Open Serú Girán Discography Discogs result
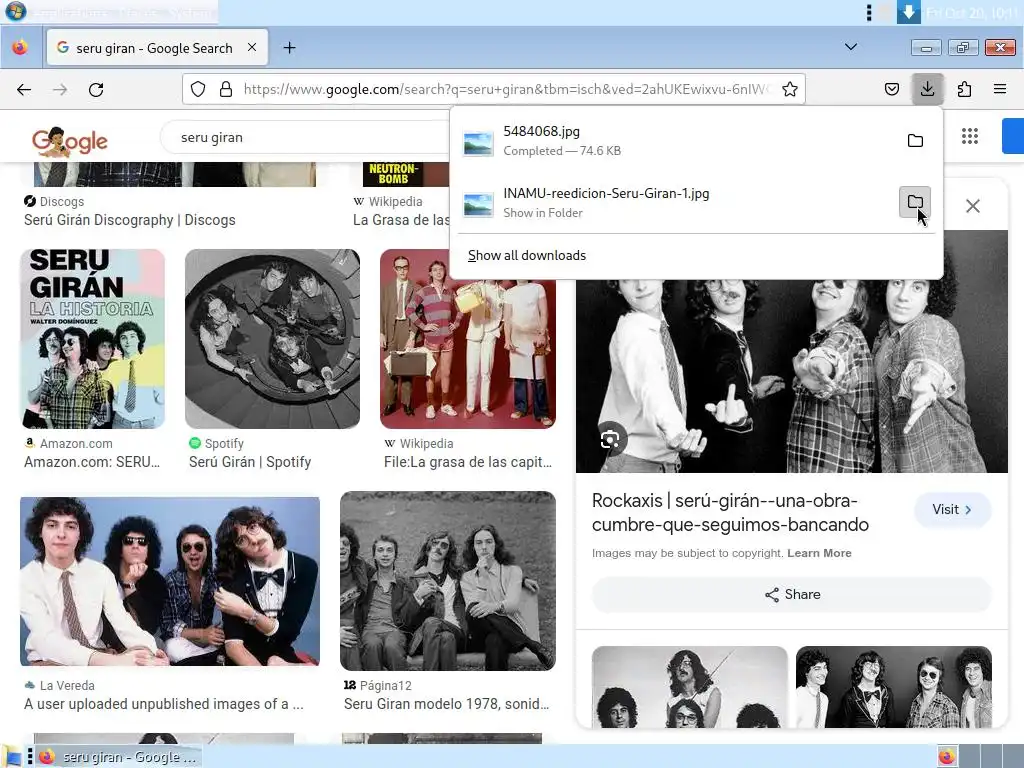Screen dimensions: 1024x768 coord(130,220)
